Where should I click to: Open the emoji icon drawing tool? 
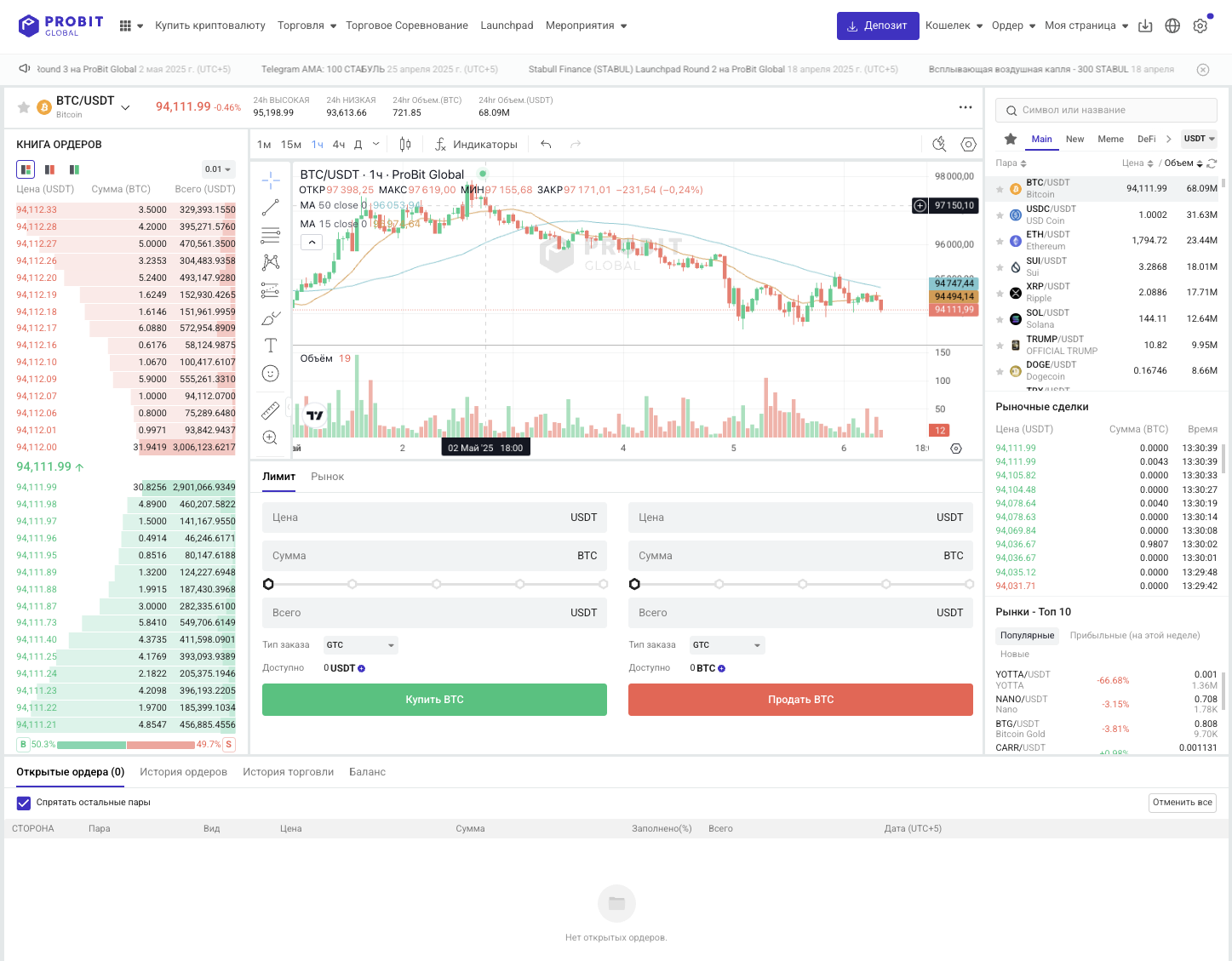pos(271,373)
